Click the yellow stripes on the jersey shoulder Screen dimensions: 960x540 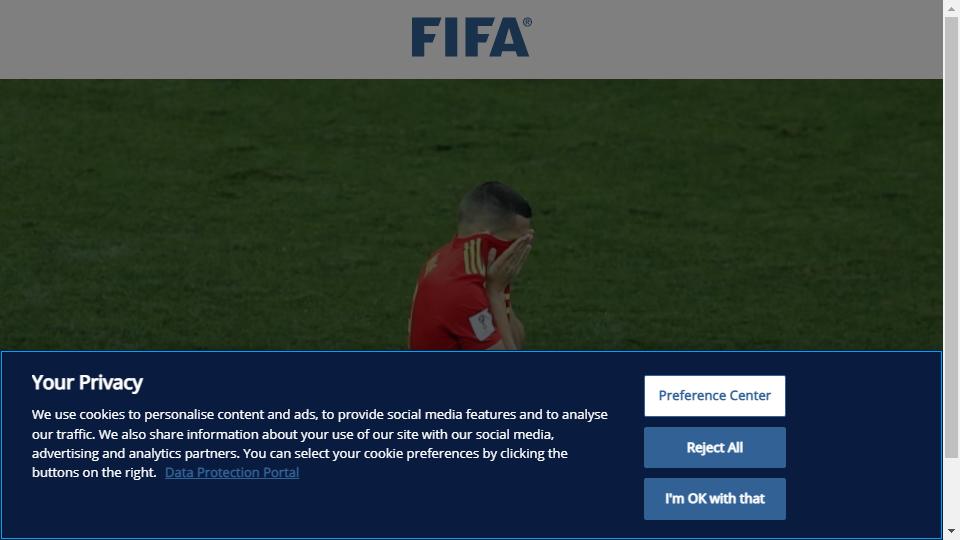point(474,257)
